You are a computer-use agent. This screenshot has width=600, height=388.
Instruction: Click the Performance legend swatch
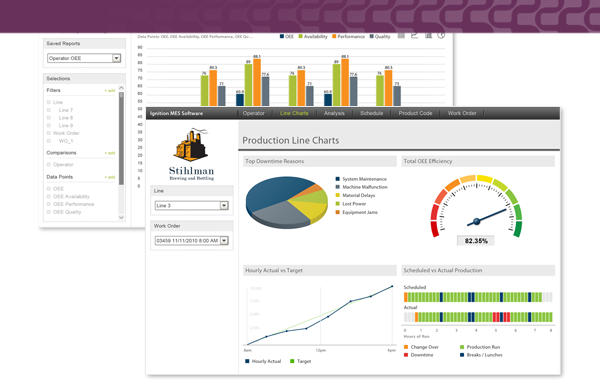334,36
